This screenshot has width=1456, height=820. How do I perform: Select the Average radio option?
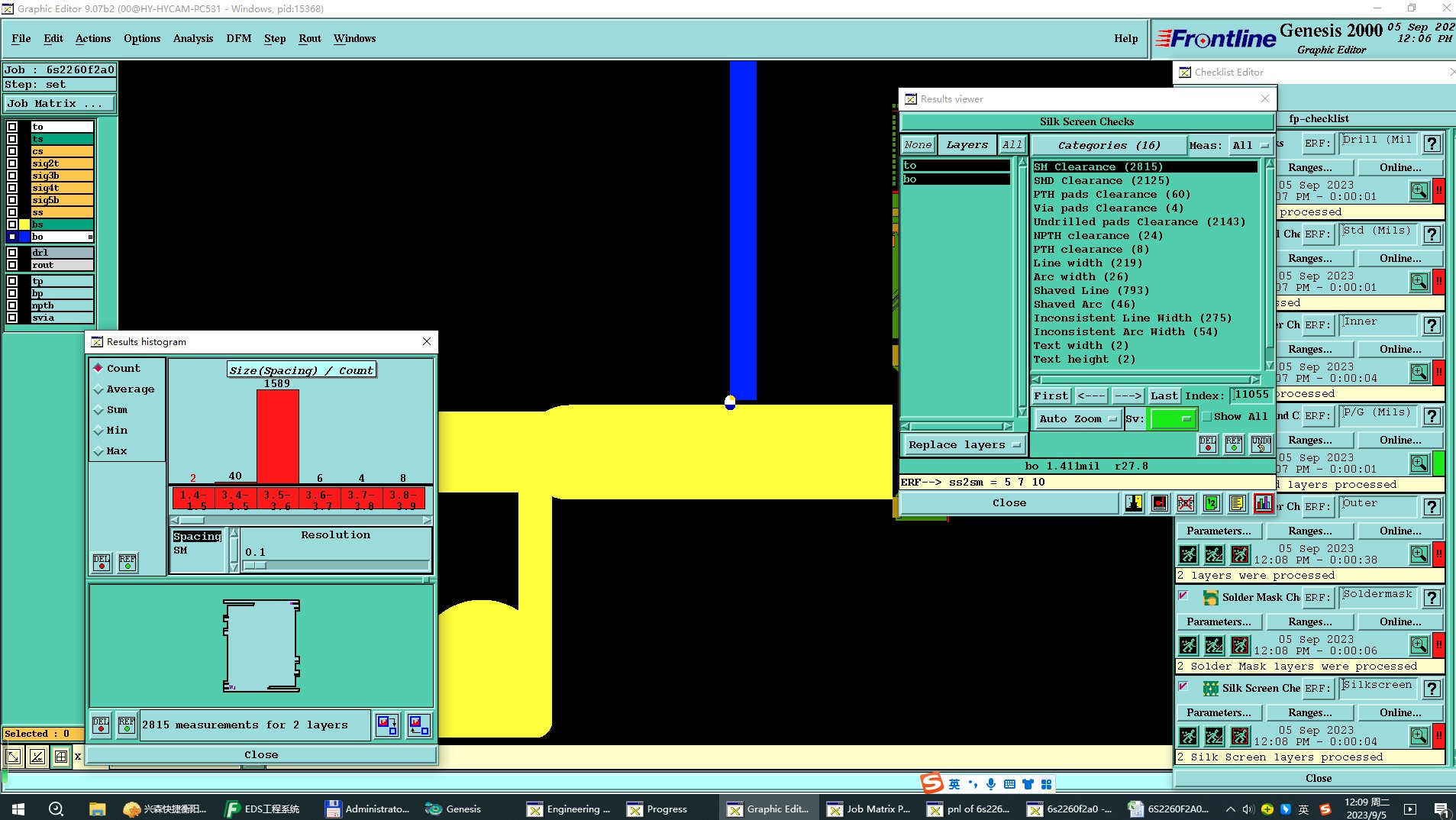[98, 389]
